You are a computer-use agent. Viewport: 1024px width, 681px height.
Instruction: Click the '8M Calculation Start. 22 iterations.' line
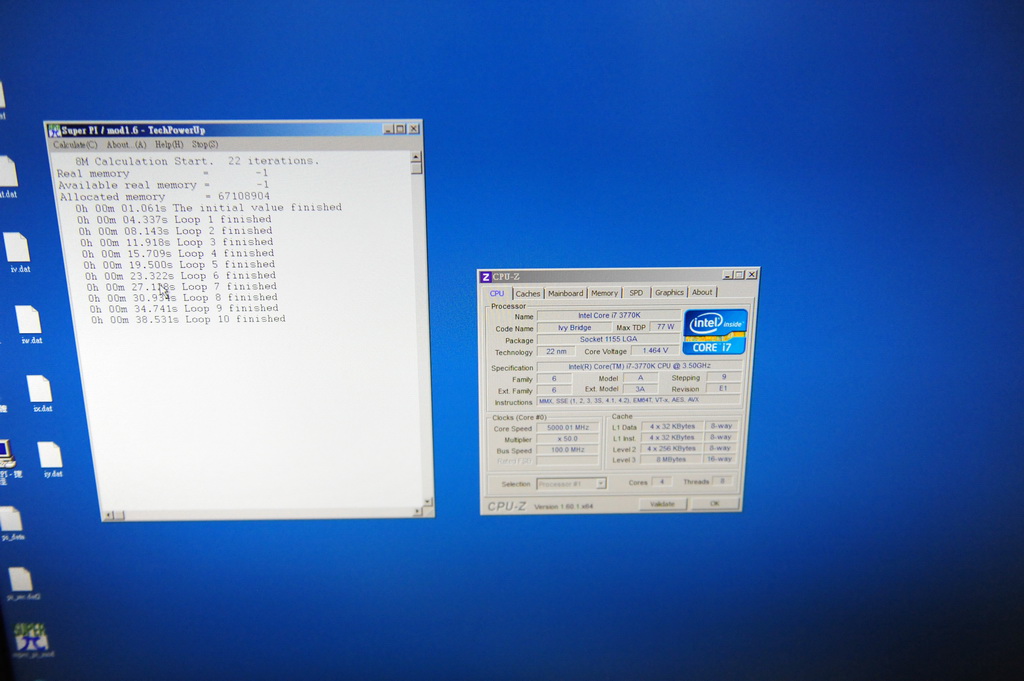point(197,161)
